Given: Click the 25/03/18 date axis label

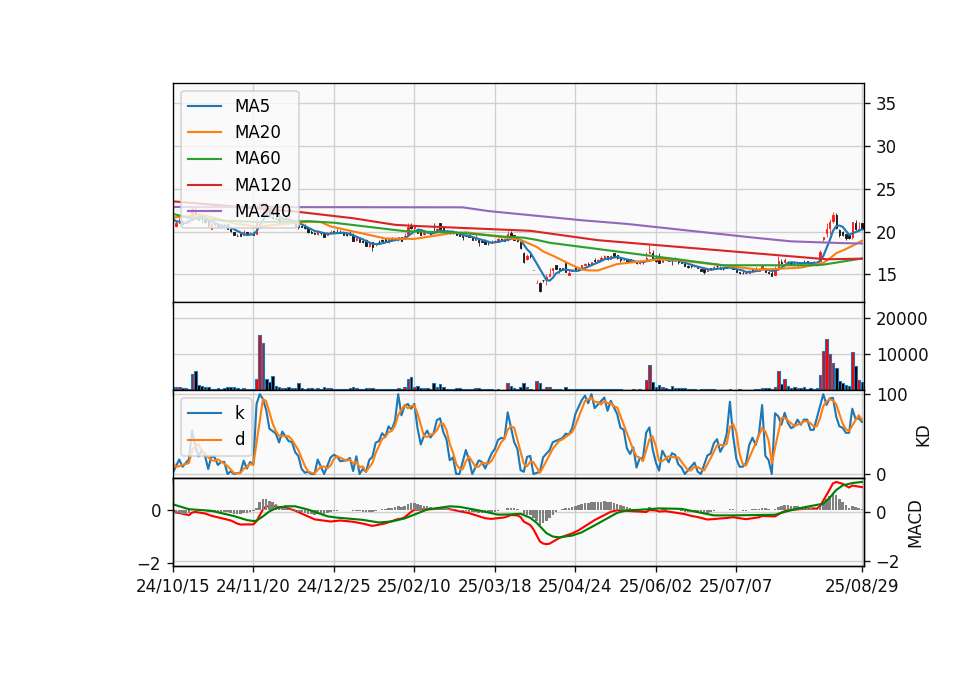Looking at the screenshot, I should pyautogui.click(x=495, y=586).
